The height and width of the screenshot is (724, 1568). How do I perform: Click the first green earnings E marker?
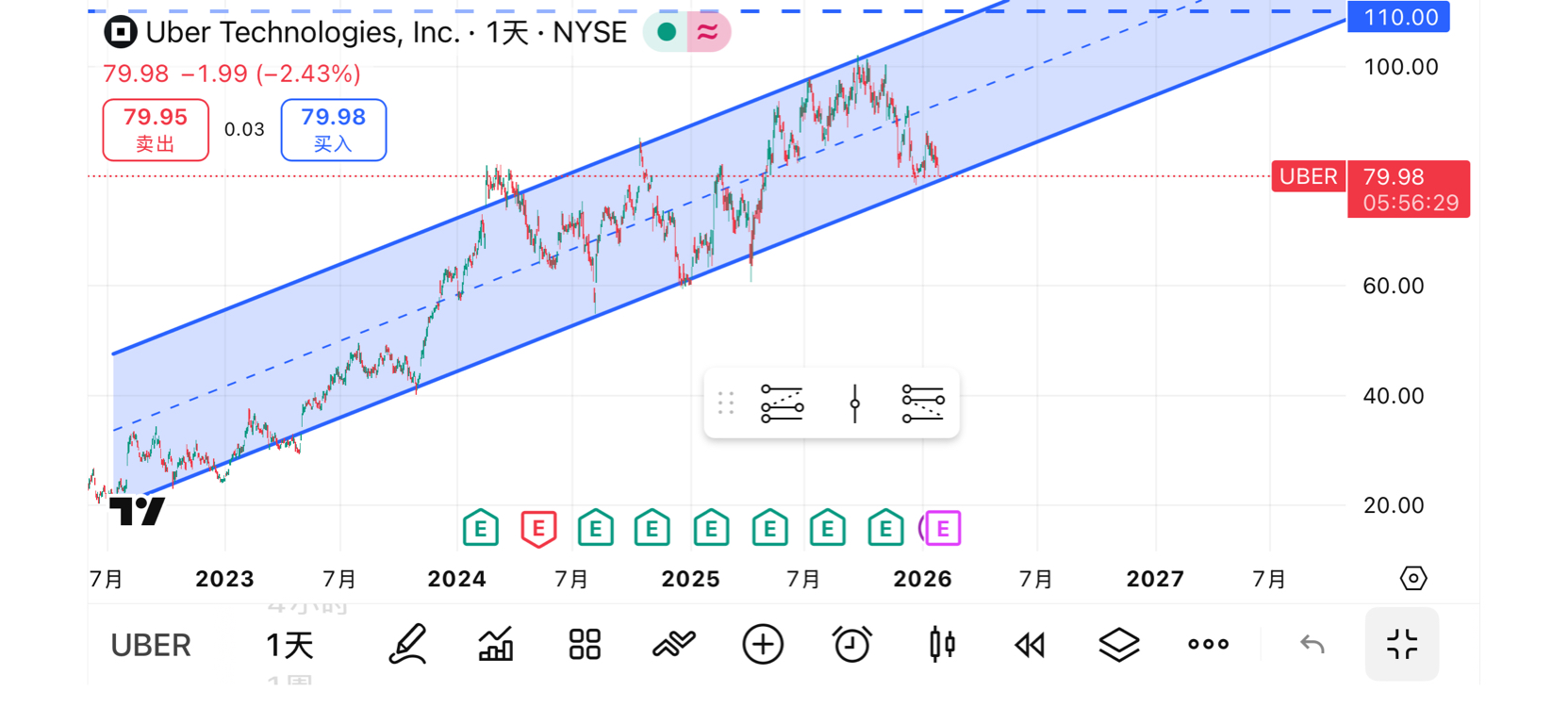pos(481,529)
